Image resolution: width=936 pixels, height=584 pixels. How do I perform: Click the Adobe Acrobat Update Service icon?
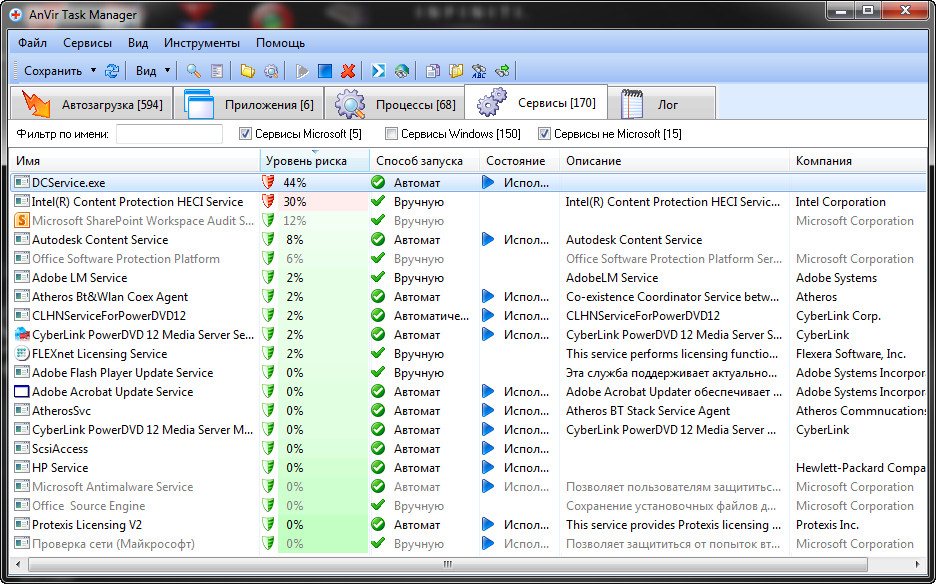(21, 392)
